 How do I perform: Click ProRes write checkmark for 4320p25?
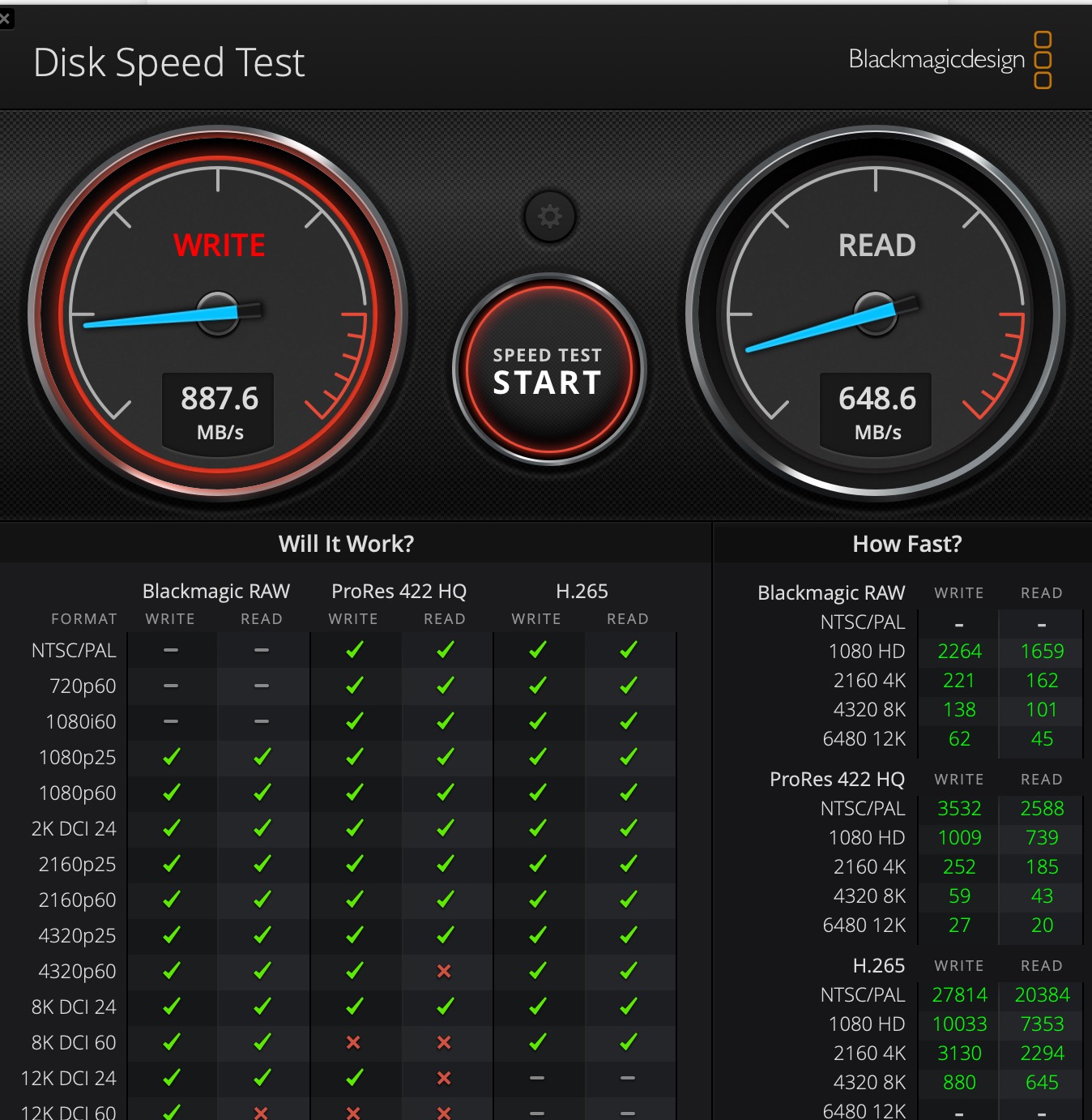354,935
